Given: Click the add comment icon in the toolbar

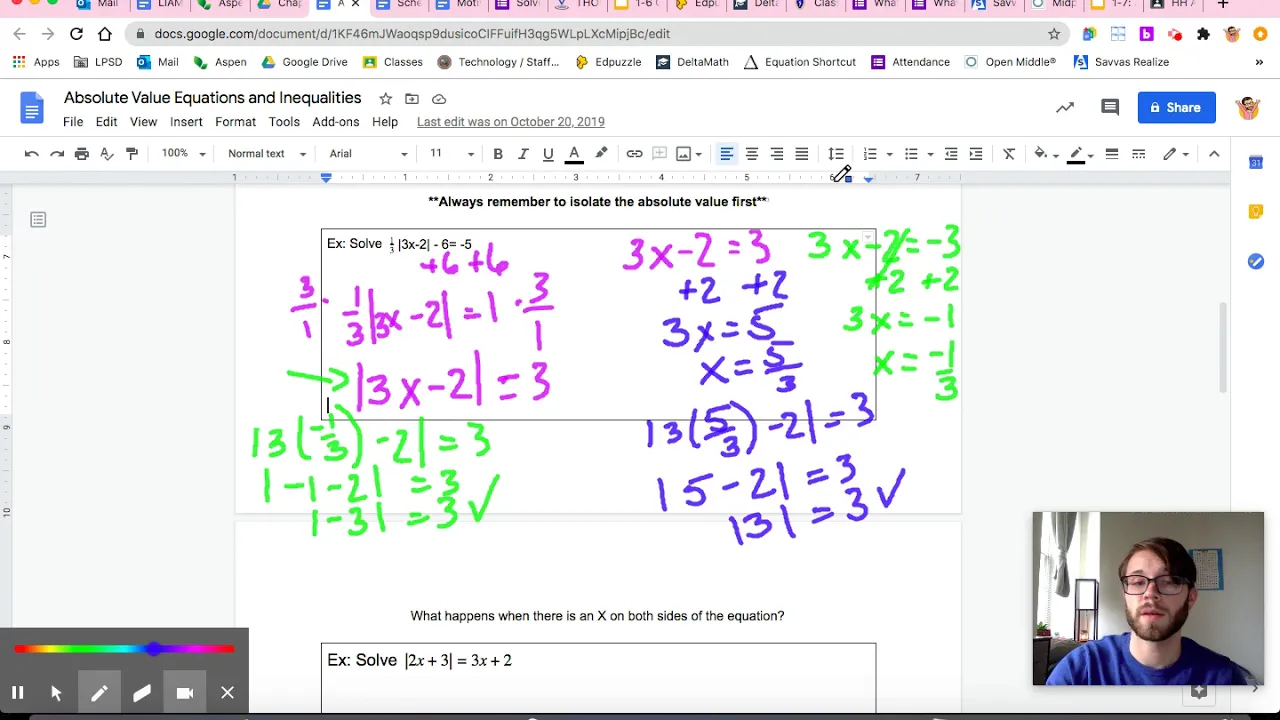Looking at the screenshot, I should coord(659,154).
